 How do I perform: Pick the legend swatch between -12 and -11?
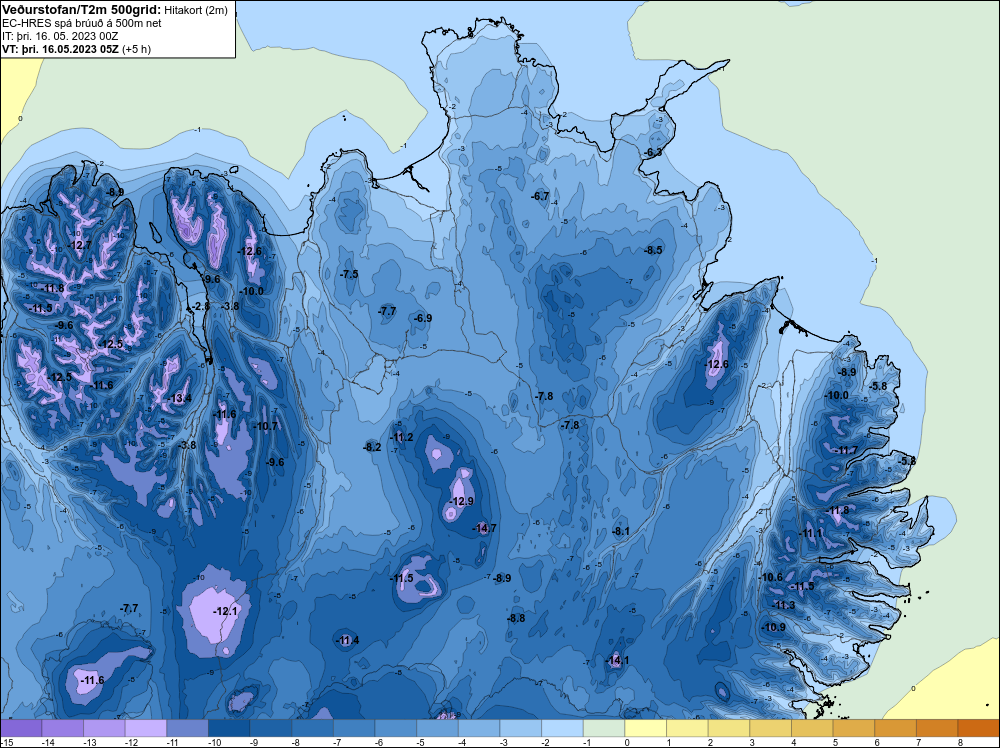[x=145, y=728]
